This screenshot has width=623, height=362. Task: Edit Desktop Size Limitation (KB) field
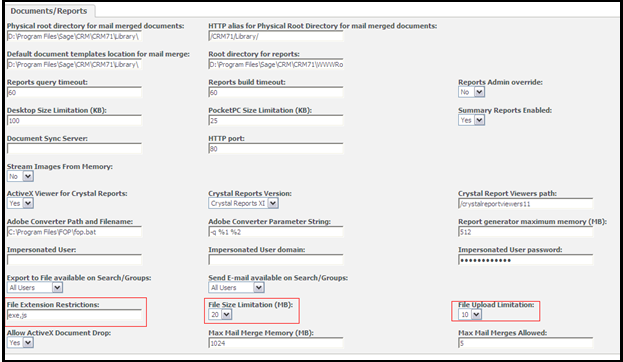coord(74,121)
